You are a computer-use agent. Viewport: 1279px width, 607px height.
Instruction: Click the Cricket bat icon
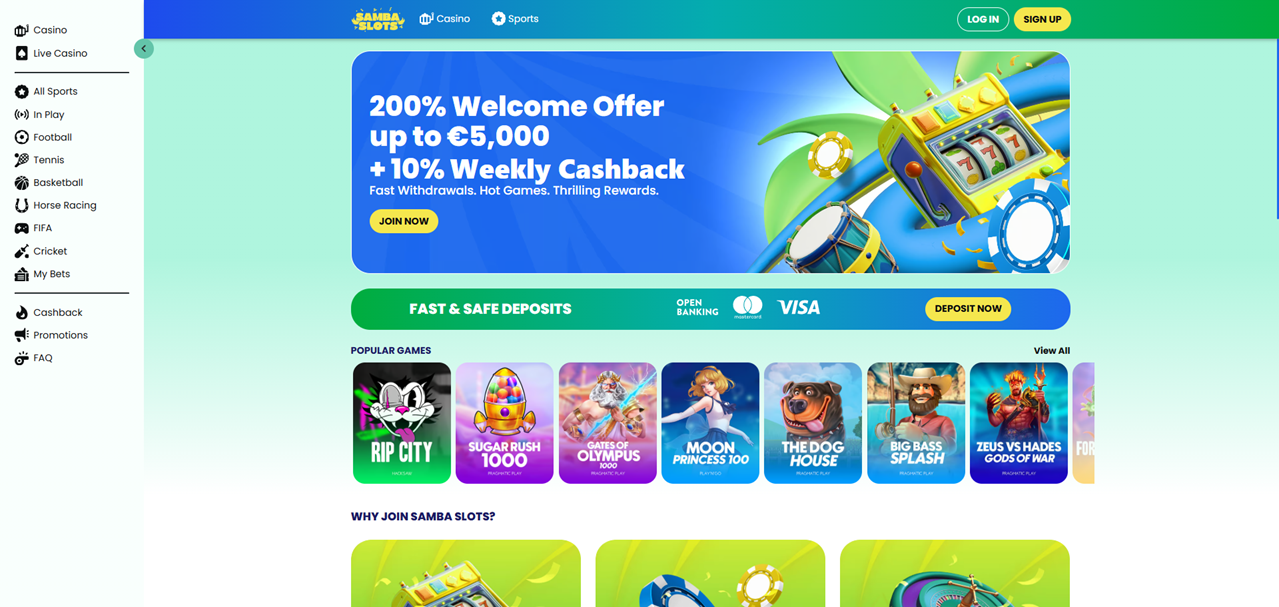[x=21, y=251]
